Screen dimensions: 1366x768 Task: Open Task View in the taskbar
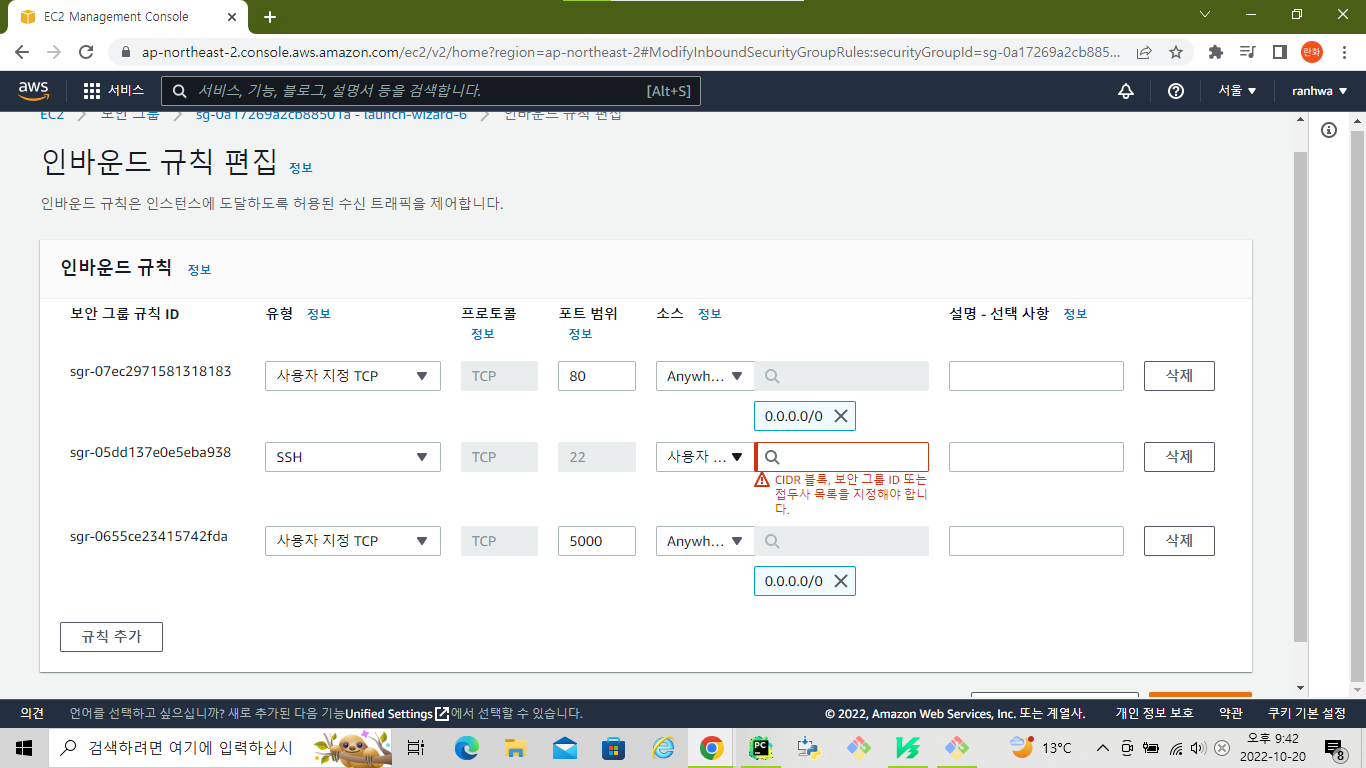[416, 747]
